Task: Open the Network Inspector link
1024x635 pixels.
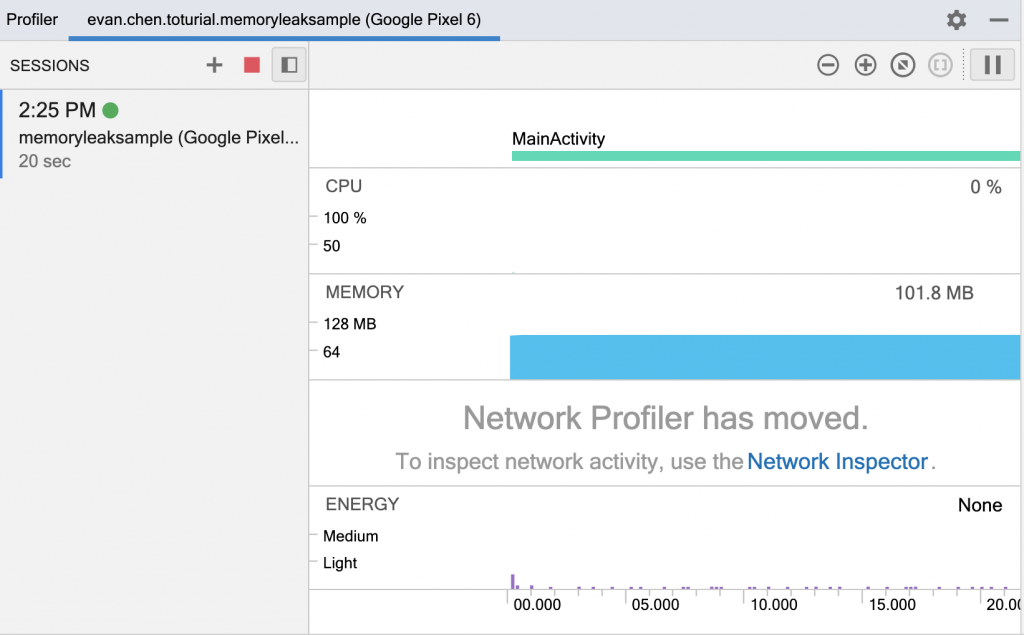Action: [838, 462]
